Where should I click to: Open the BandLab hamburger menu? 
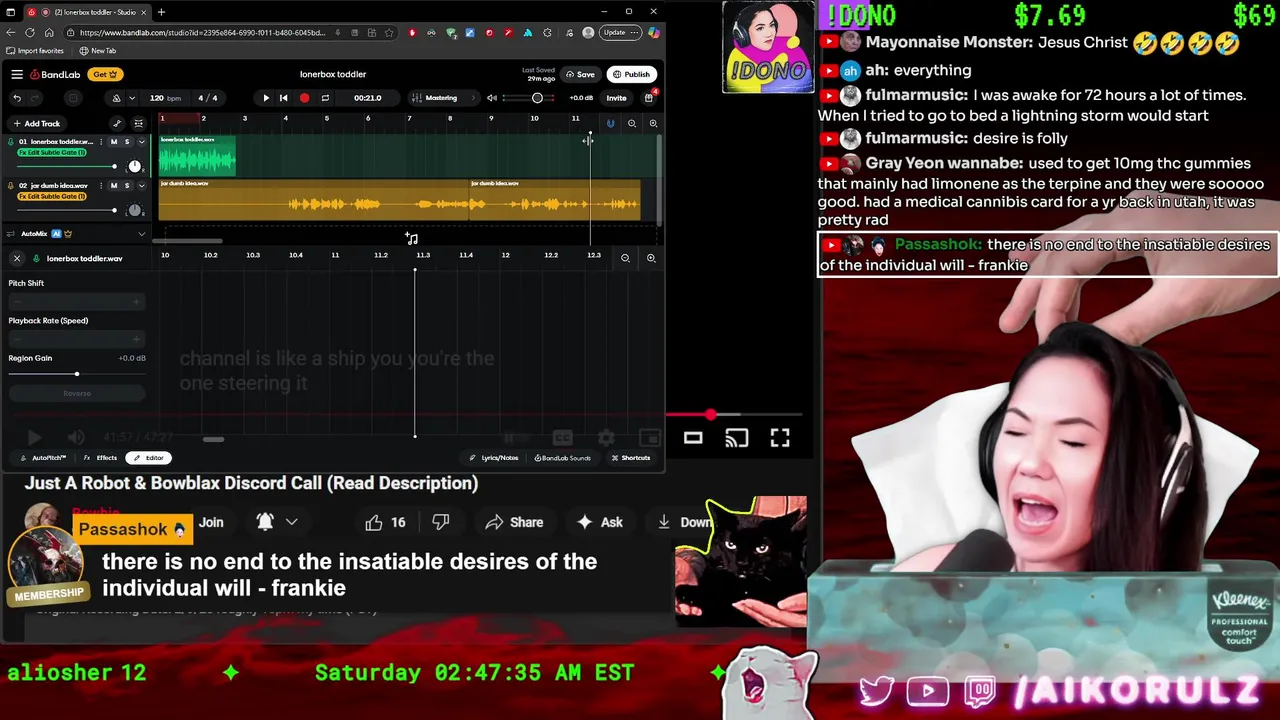[x=17, y=74]
